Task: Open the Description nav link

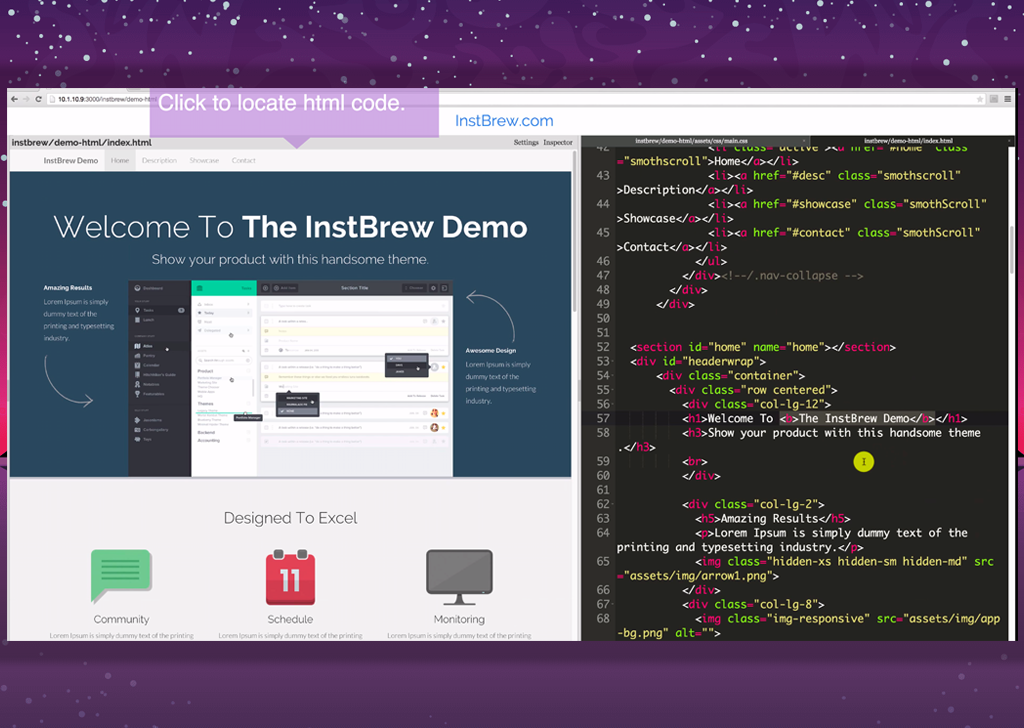Action: coord(159,160)
